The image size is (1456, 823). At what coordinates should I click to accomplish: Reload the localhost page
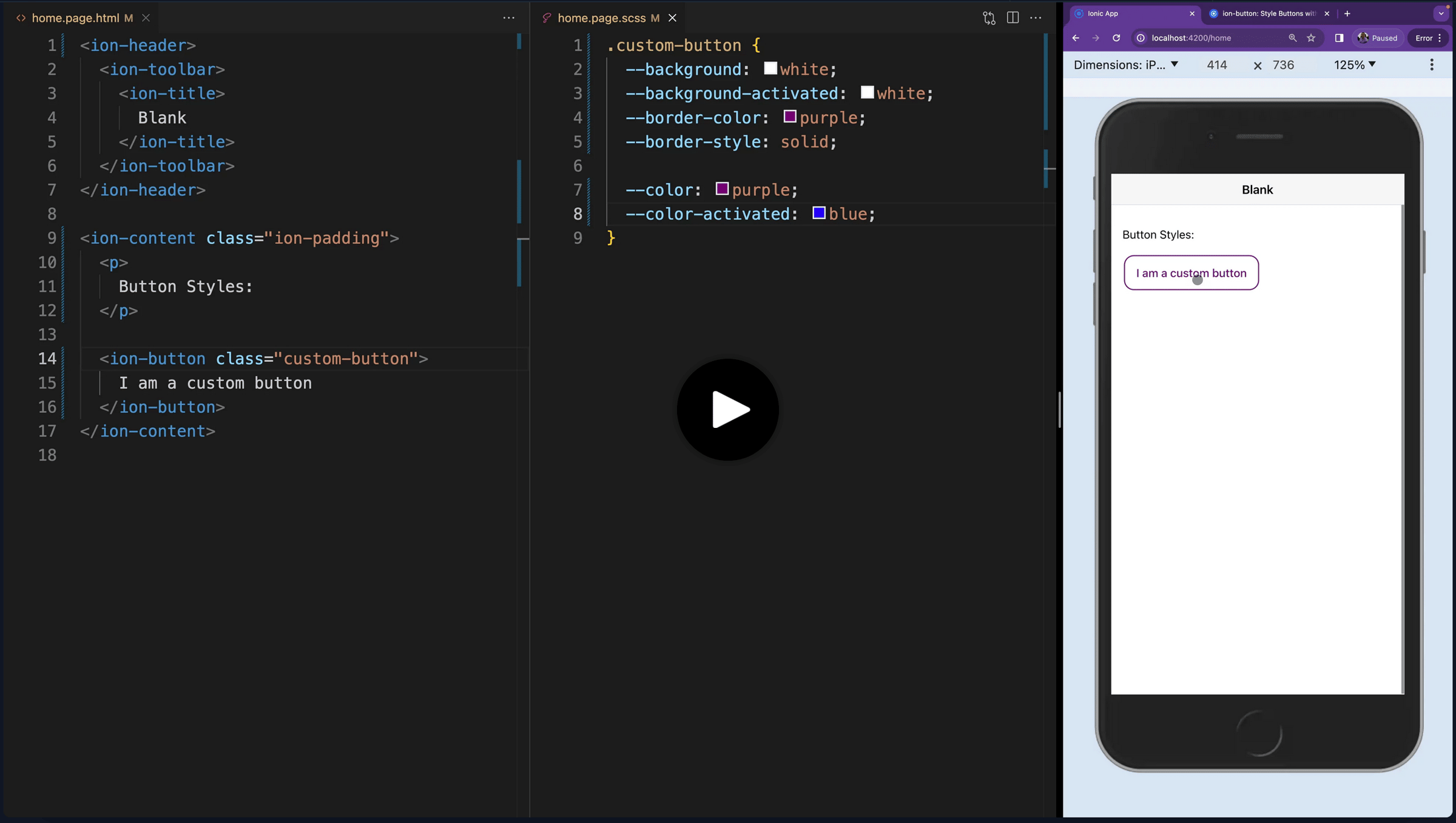click(1116, 38)
